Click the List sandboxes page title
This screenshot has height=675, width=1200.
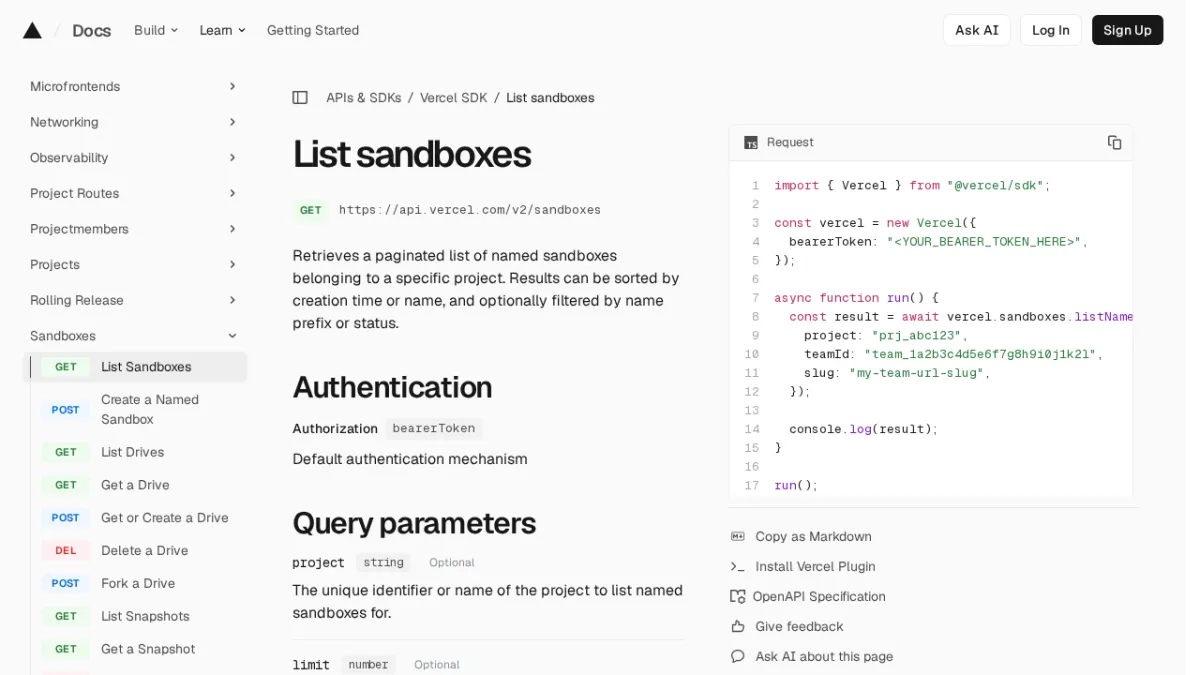[411, 155]
